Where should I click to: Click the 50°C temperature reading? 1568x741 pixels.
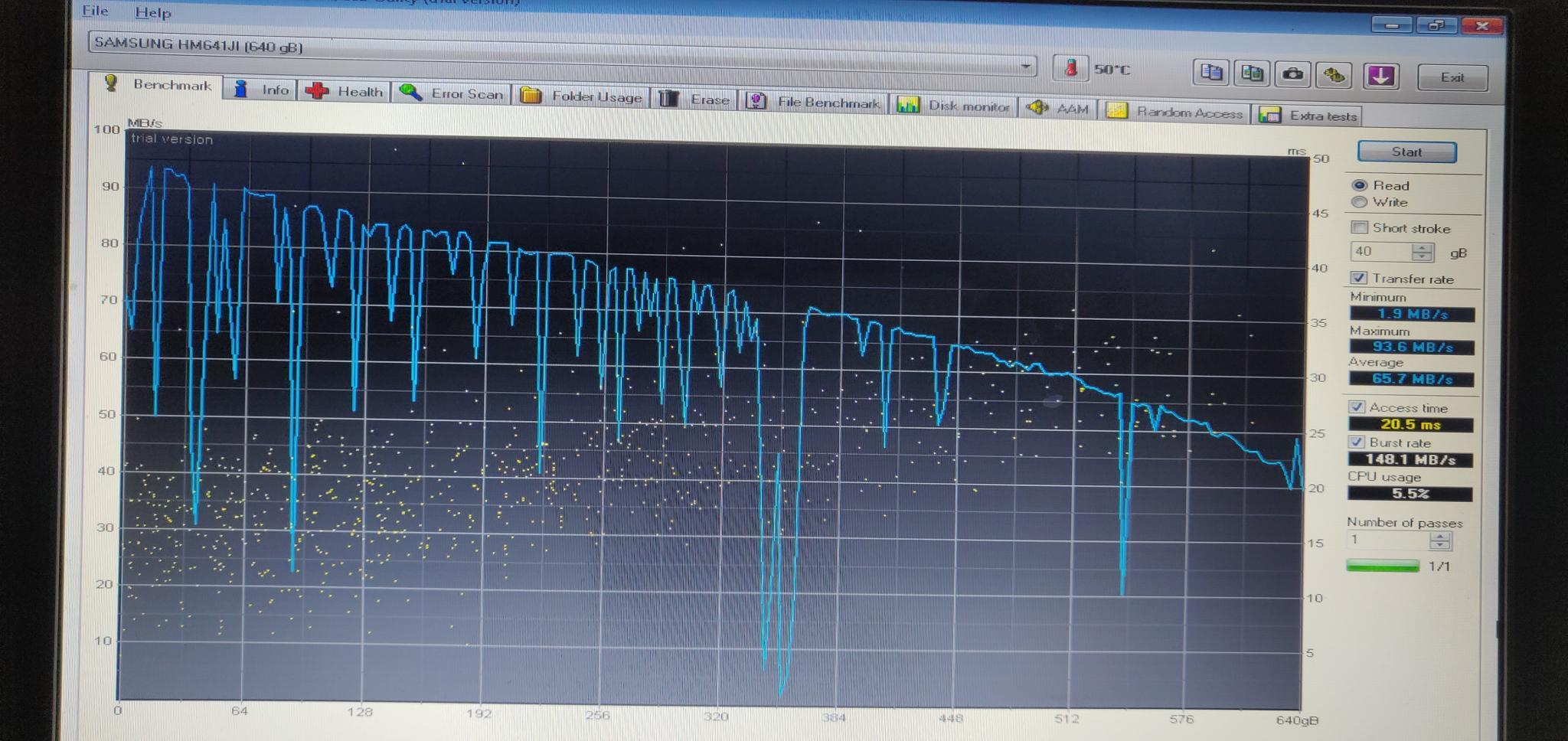click(x=1112, y=70)
